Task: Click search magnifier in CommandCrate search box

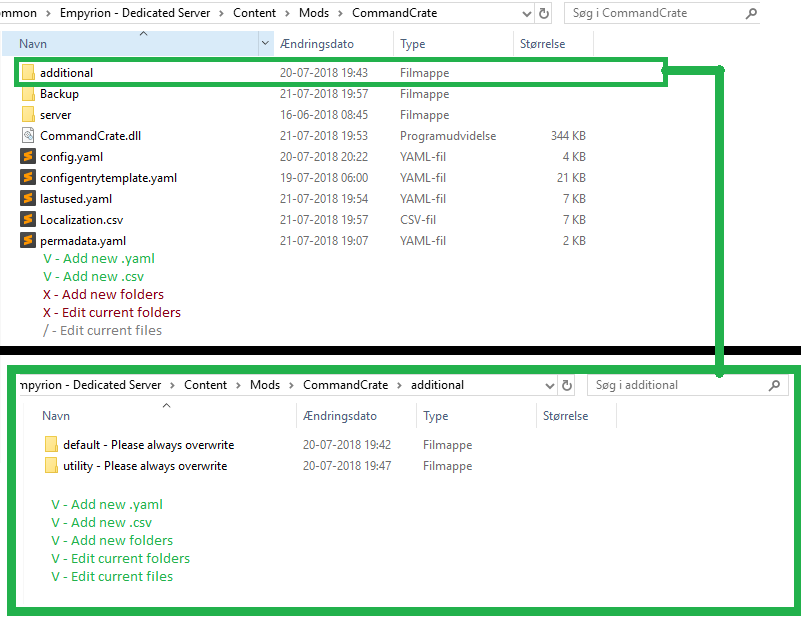Action: coord(751,13)
